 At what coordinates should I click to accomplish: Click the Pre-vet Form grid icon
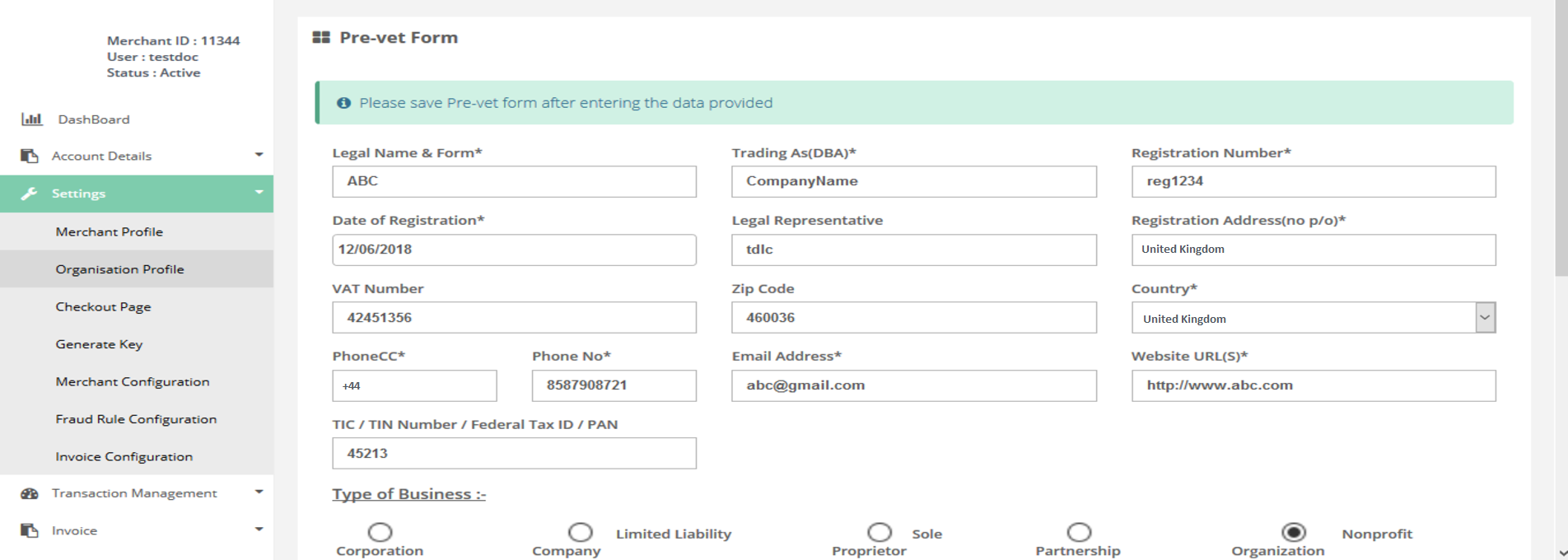point(321,38)
